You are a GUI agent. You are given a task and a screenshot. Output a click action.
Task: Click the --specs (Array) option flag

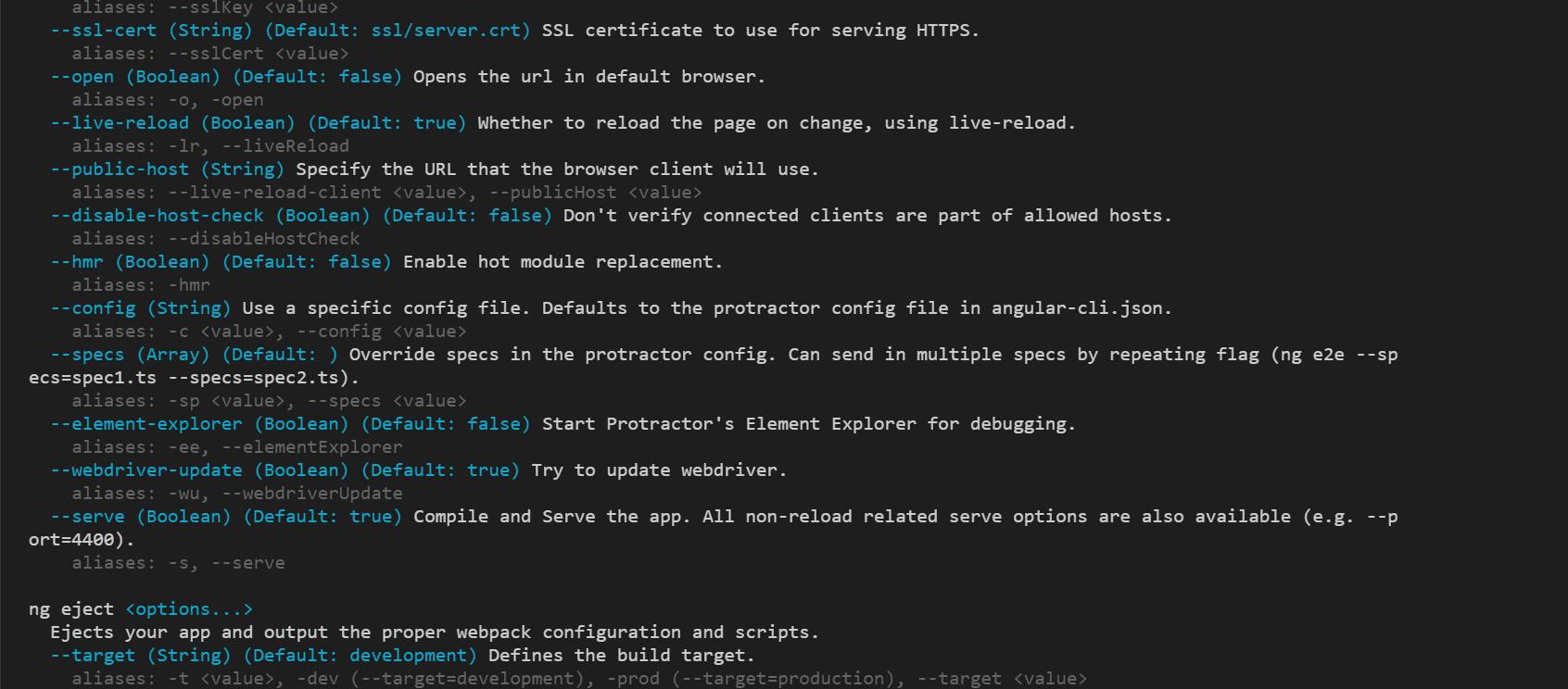pos(130,355)
